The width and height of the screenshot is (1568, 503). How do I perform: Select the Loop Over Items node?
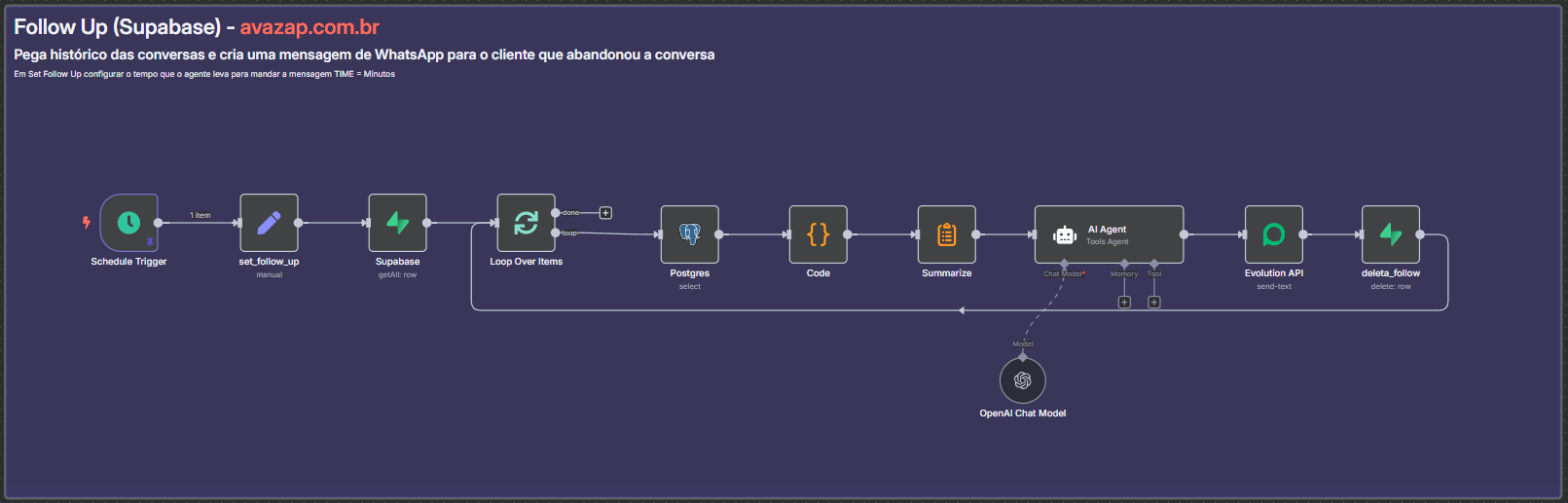point(526,223)
